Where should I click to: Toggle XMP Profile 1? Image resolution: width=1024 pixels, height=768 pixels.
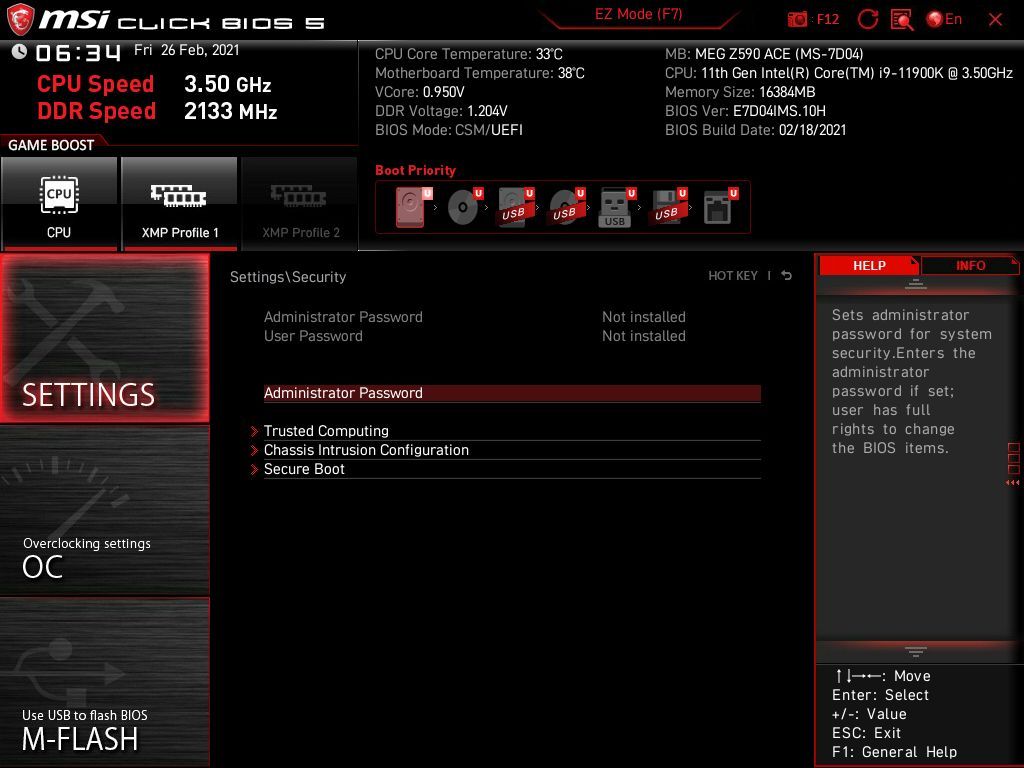pos(180,203)
